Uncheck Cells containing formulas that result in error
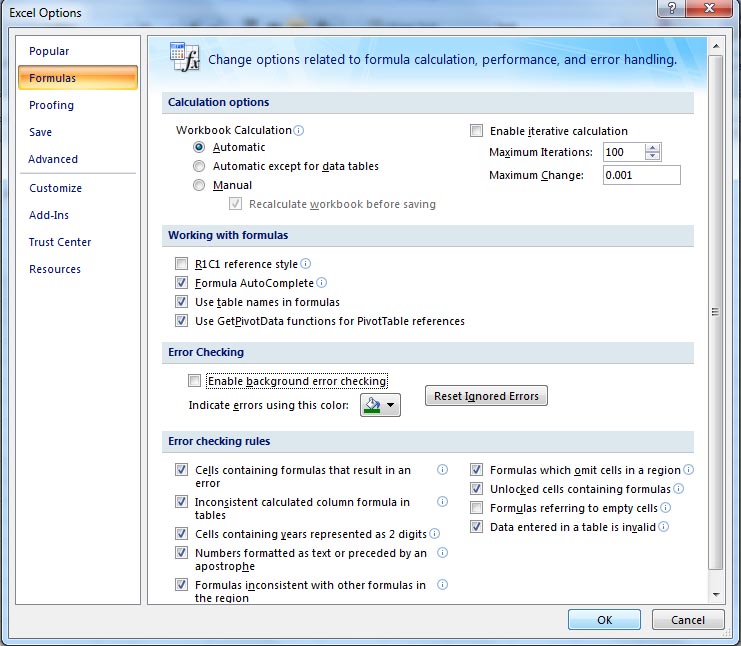 click(181, 469)
